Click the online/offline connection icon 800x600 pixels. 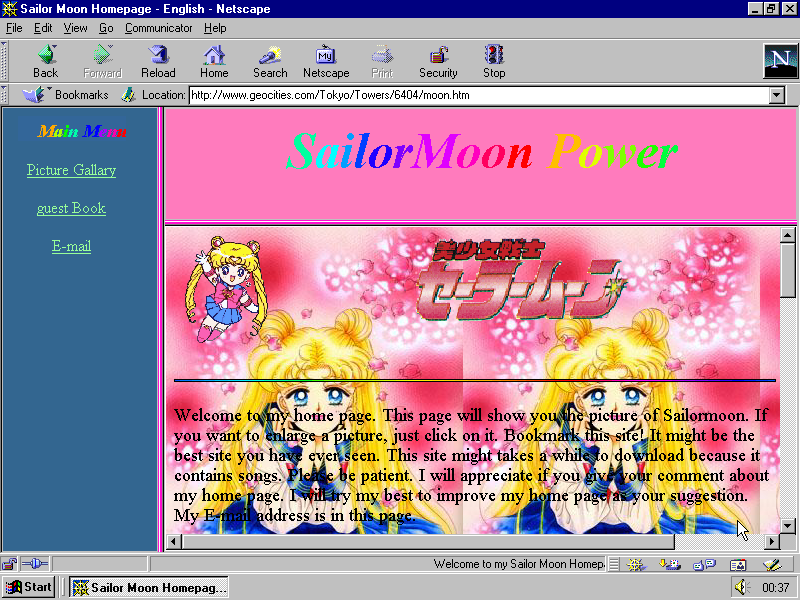tap(35, 564)
